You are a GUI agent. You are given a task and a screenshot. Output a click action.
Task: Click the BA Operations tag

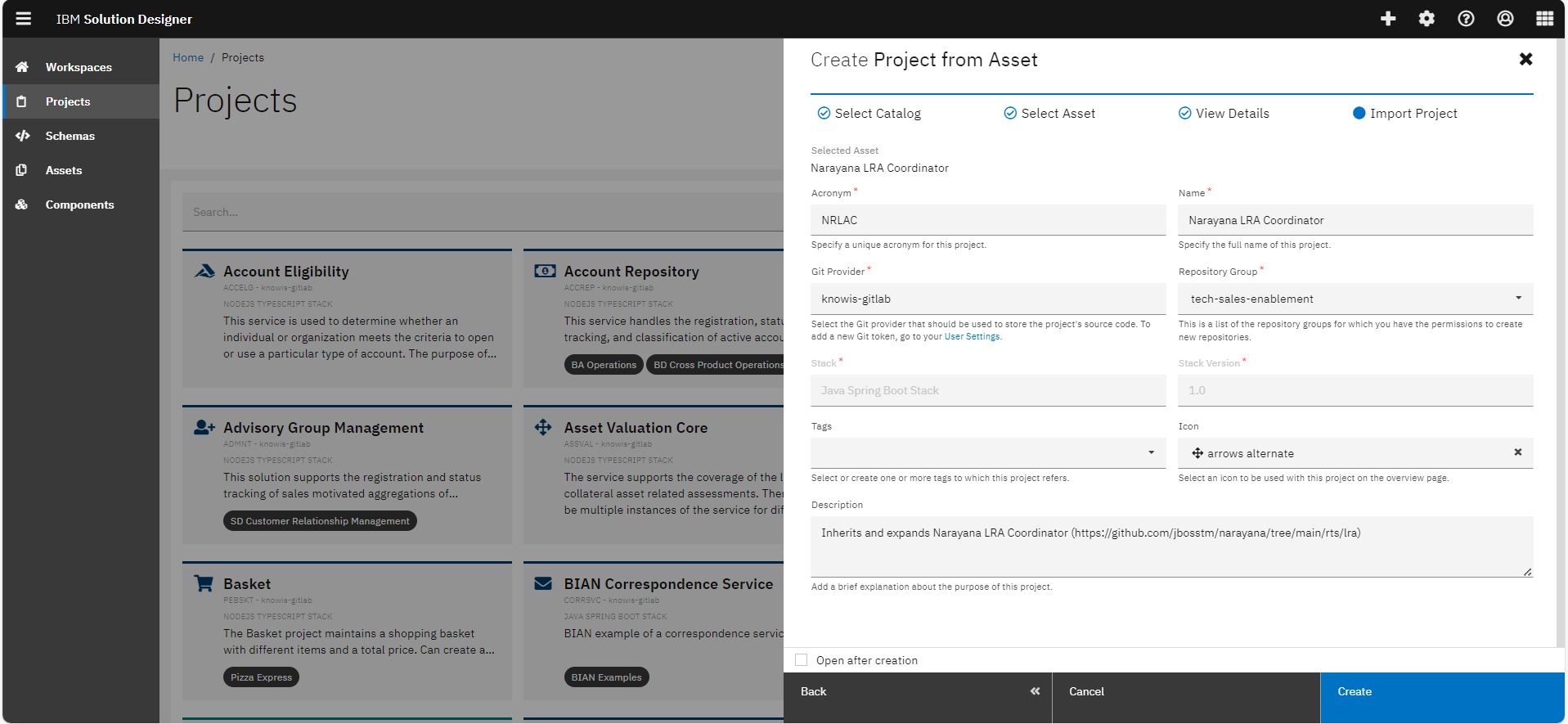(604, 365)
